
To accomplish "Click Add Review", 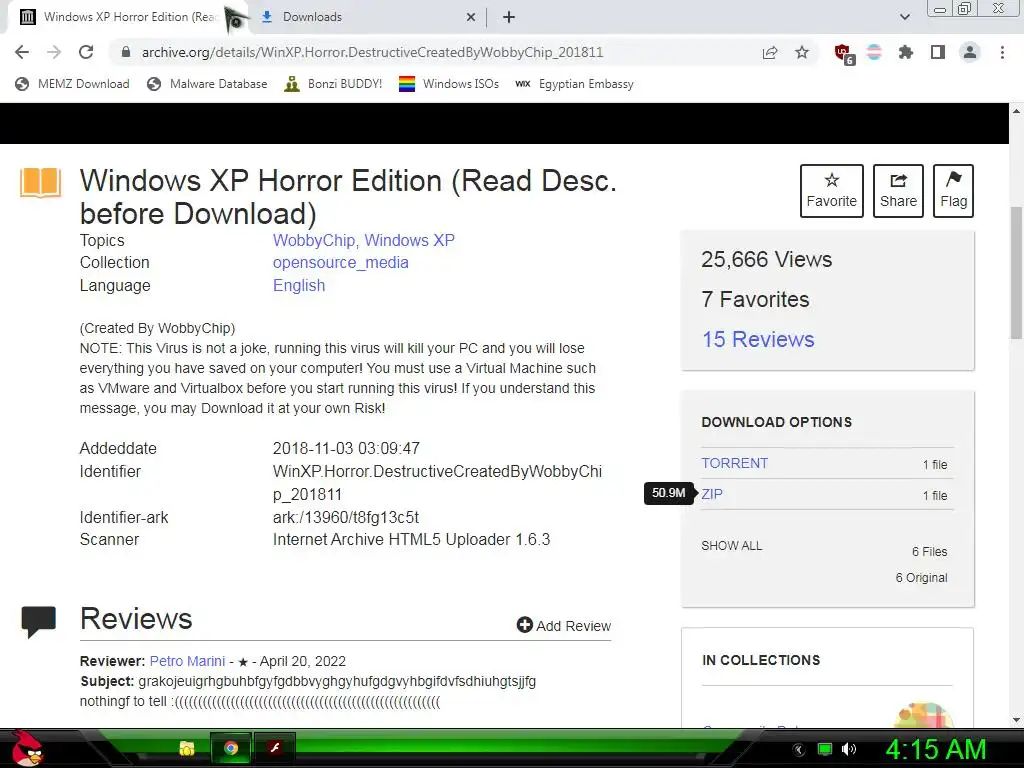I will coord(564,626).
